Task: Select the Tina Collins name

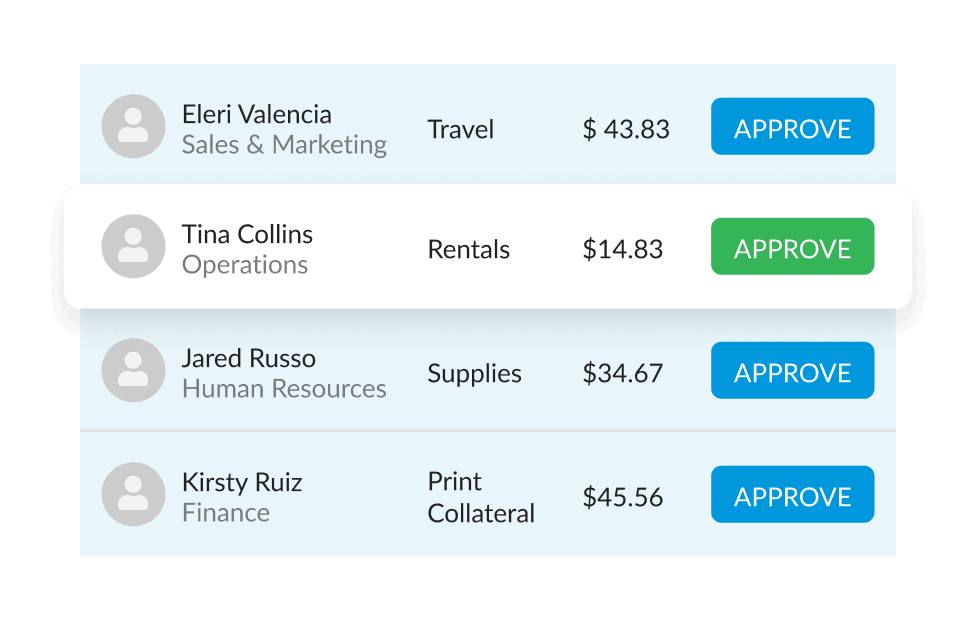Action: (x=247, y=234)
